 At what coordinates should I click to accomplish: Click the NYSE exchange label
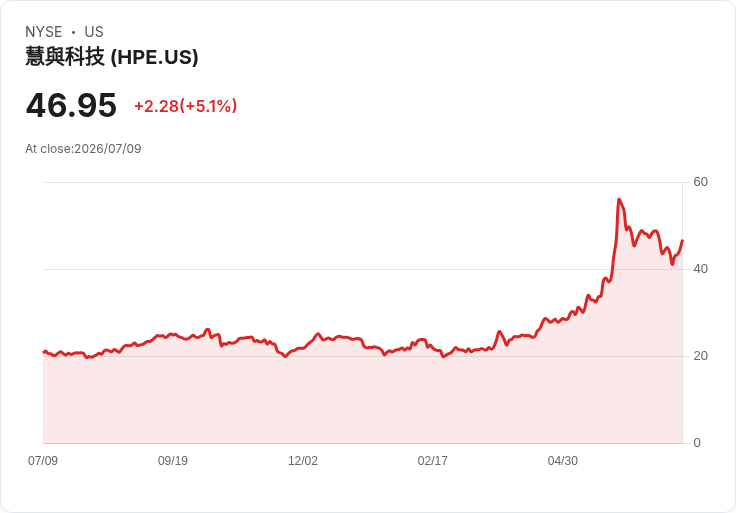(44, 32)
